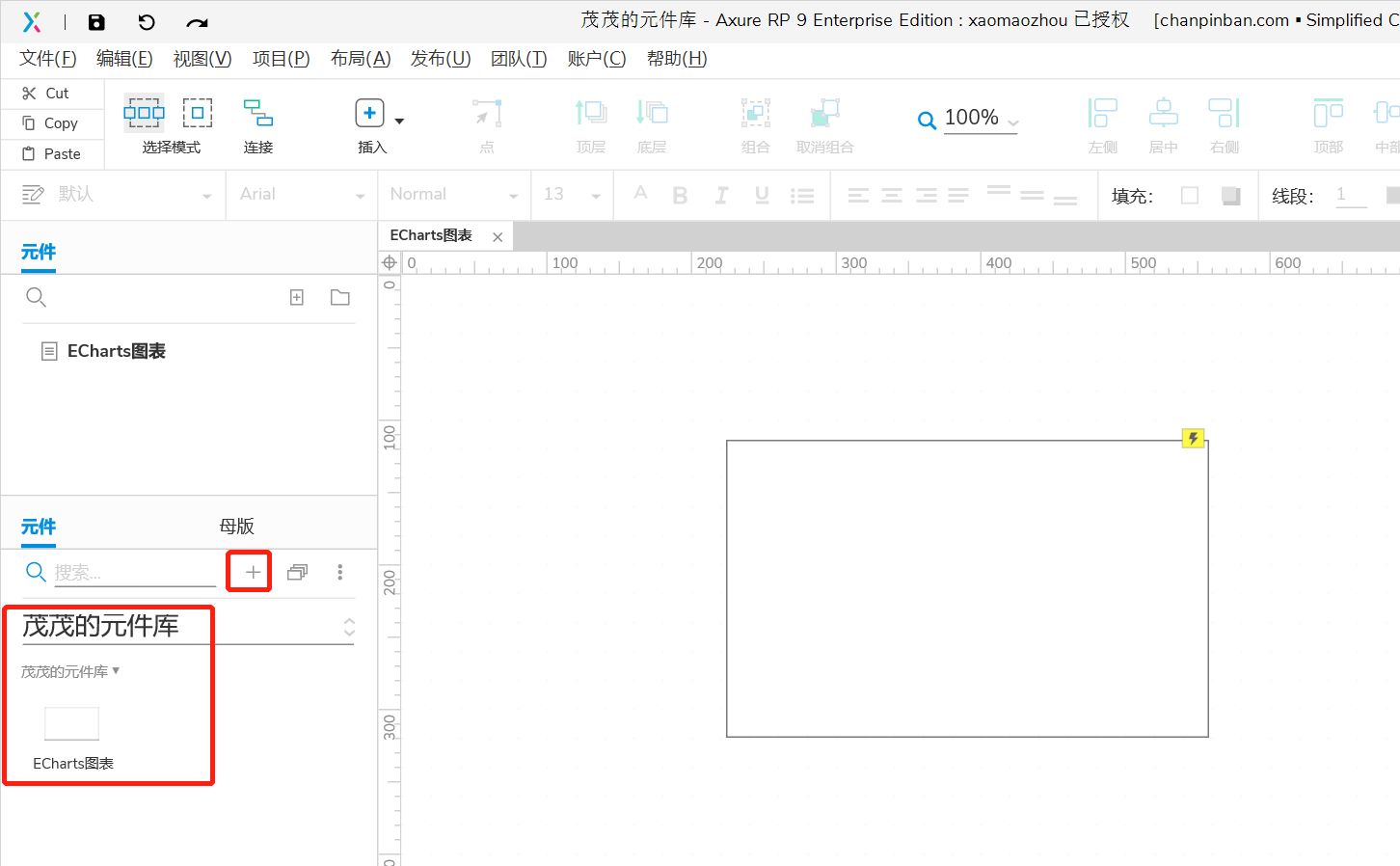Screen dimensions: 1400x866
Task: Click the Save icon in title bar
Action: [96, 22]
